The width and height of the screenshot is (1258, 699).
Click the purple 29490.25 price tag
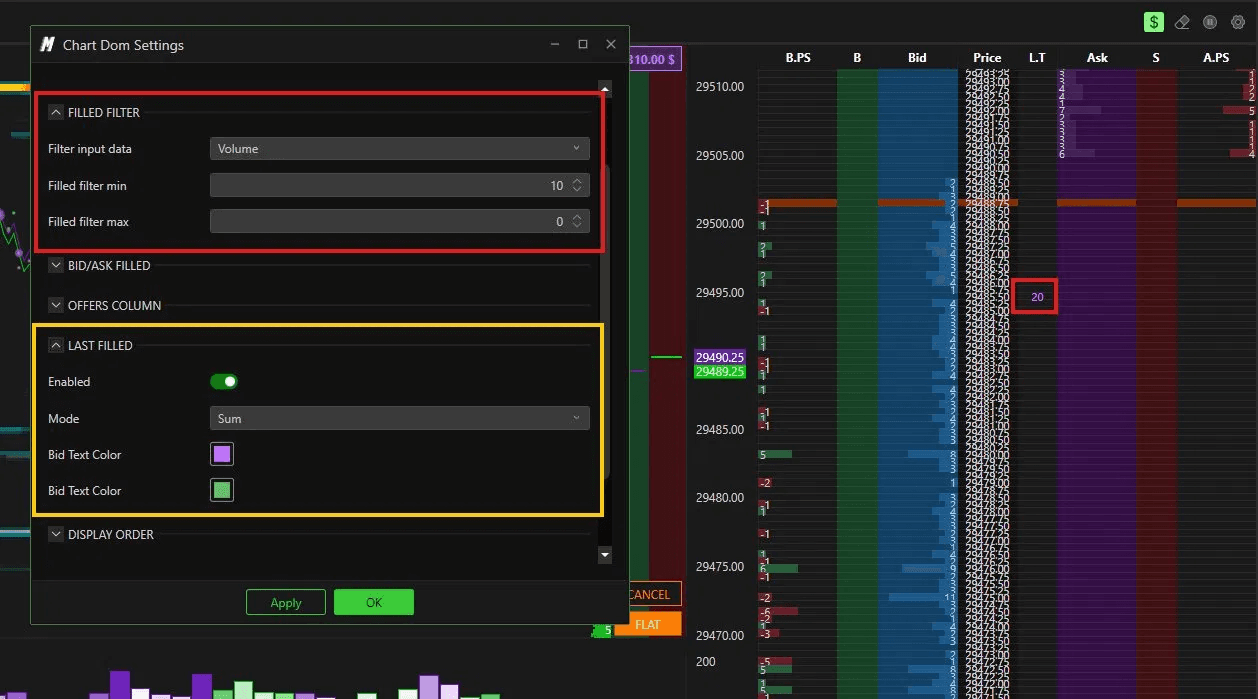coord(720,357)
